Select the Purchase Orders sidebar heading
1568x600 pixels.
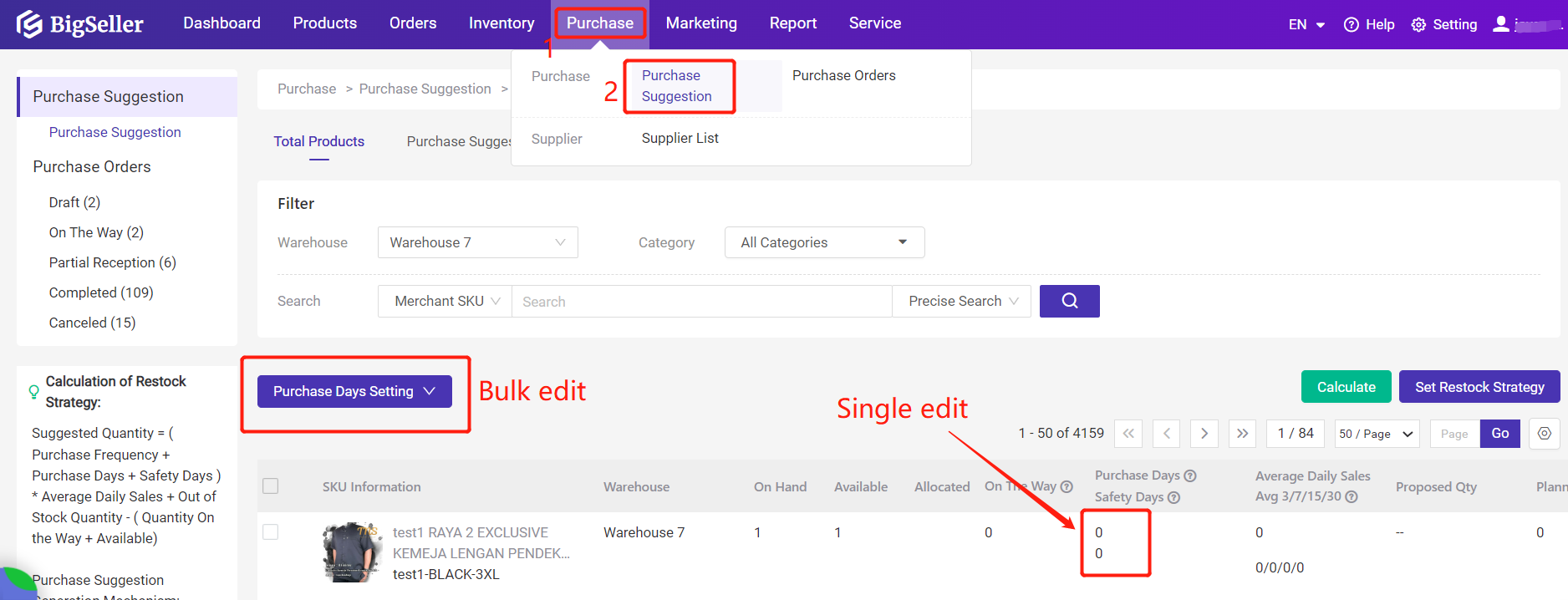92,166
